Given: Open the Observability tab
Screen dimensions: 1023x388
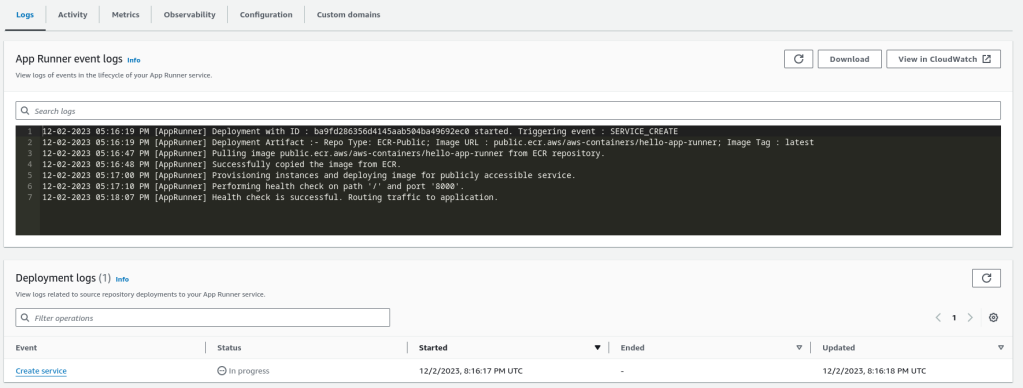Looking at the screenshot, I should pyautogui.click(x=189, y=14).
